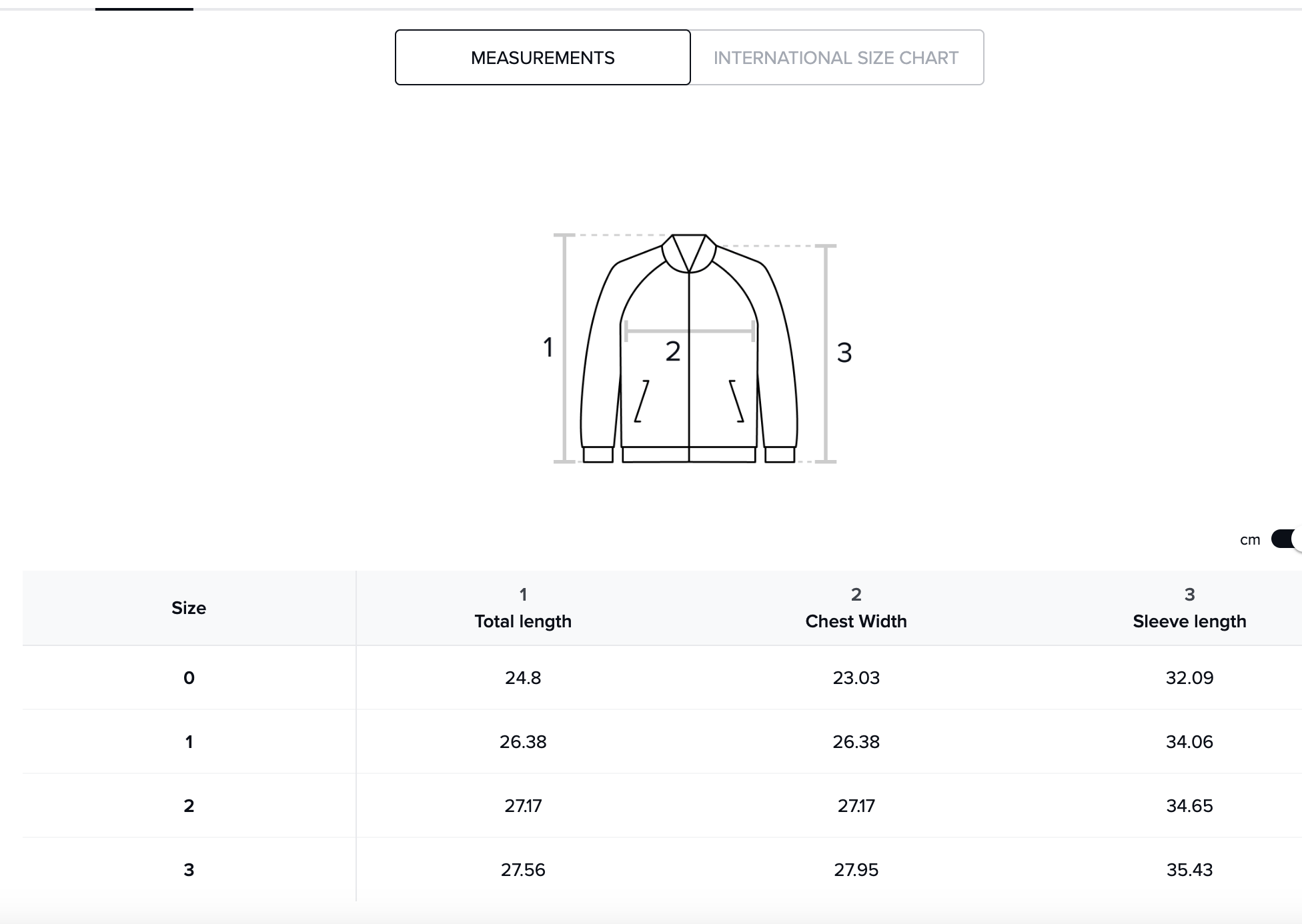Select total length value 27.17 for size 2
1302x924 pixels.
click(x=523, y=806)
